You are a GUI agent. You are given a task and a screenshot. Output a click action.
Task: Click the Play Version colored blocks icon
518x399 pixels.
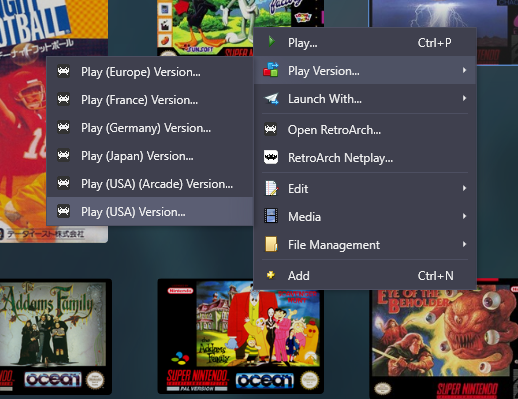coord(271,70)
